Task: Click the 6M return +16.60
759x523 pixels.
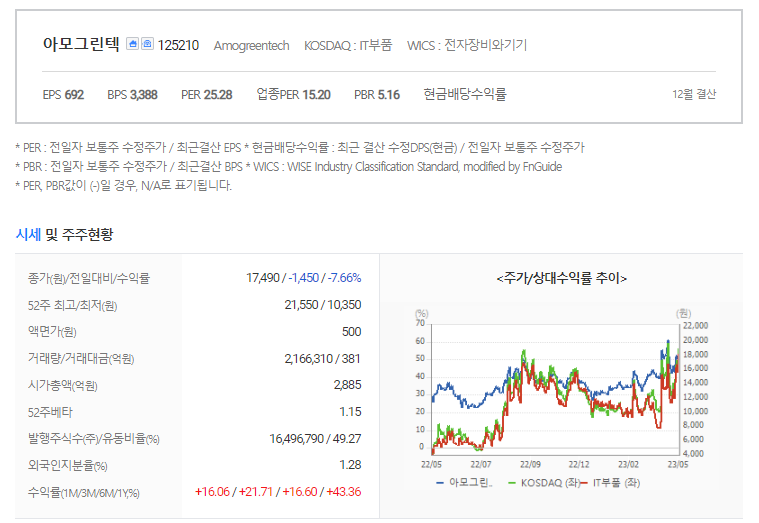Action: pos(300,492)
